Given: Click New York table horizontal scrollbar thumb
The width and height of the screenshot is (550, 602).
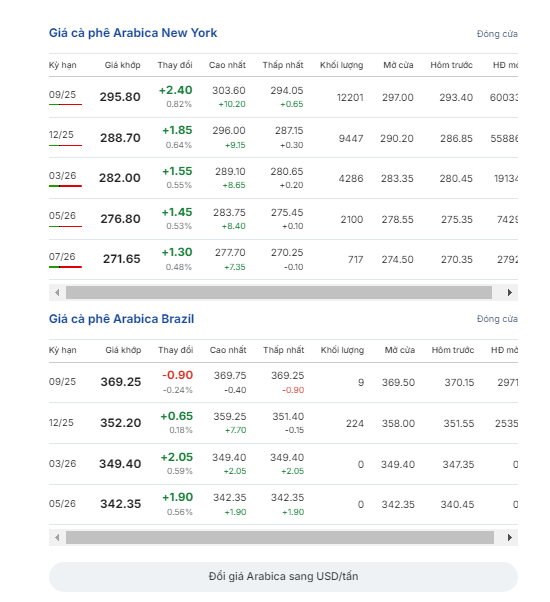Looking at the screenshot, I should (279, 293).
